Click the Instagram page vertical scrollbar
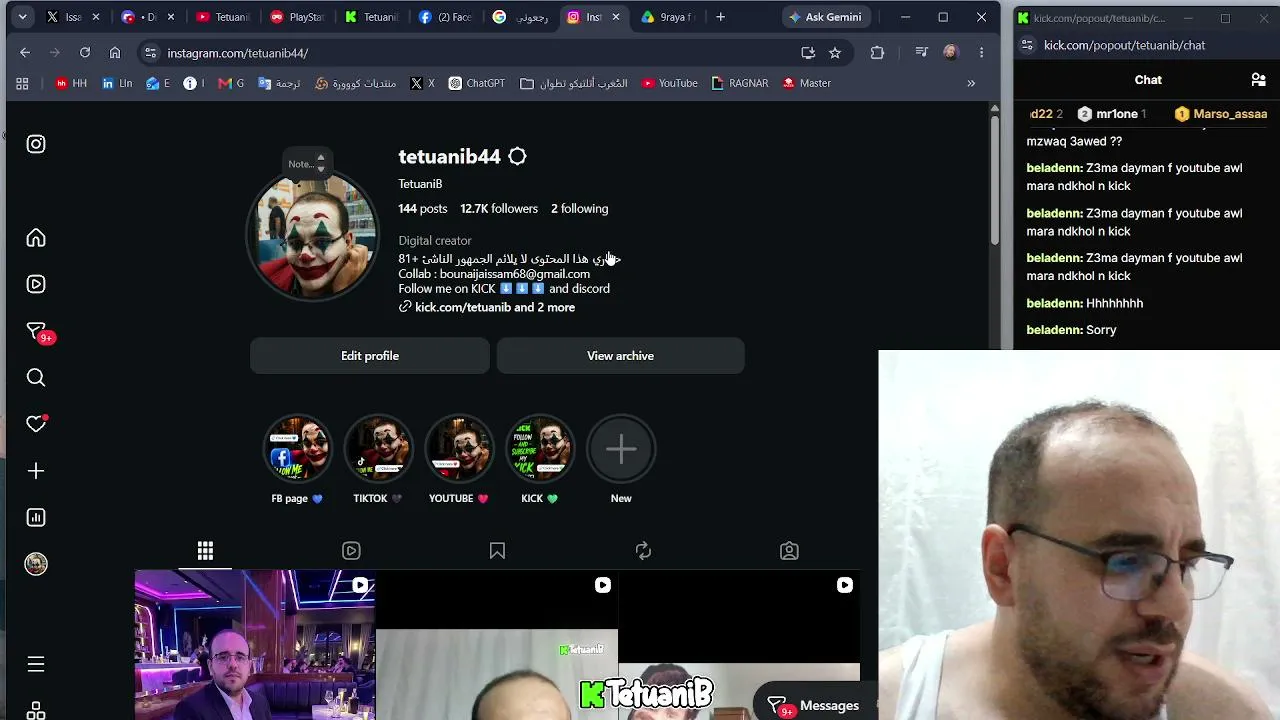Screen dimensions: 1280x720 coord(994,180)
